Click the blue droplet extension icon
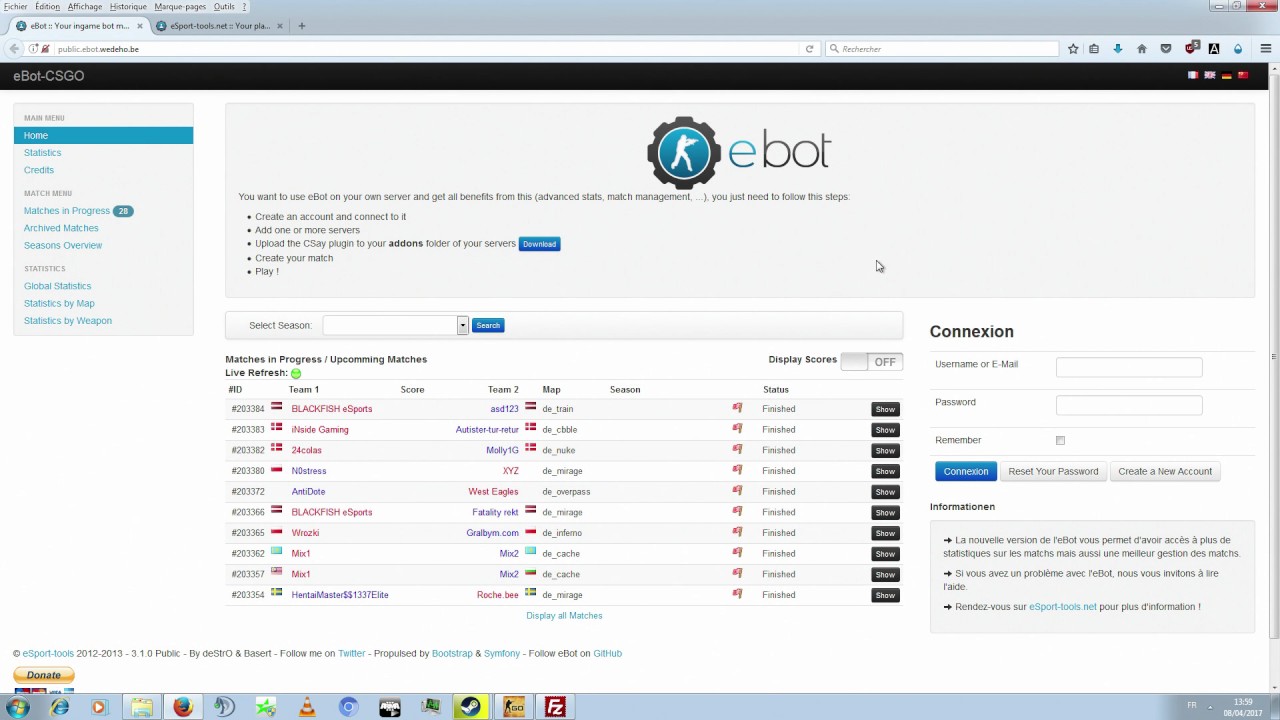The height and width of the screenshot is (720, 1280). (x=1238, y=49)
